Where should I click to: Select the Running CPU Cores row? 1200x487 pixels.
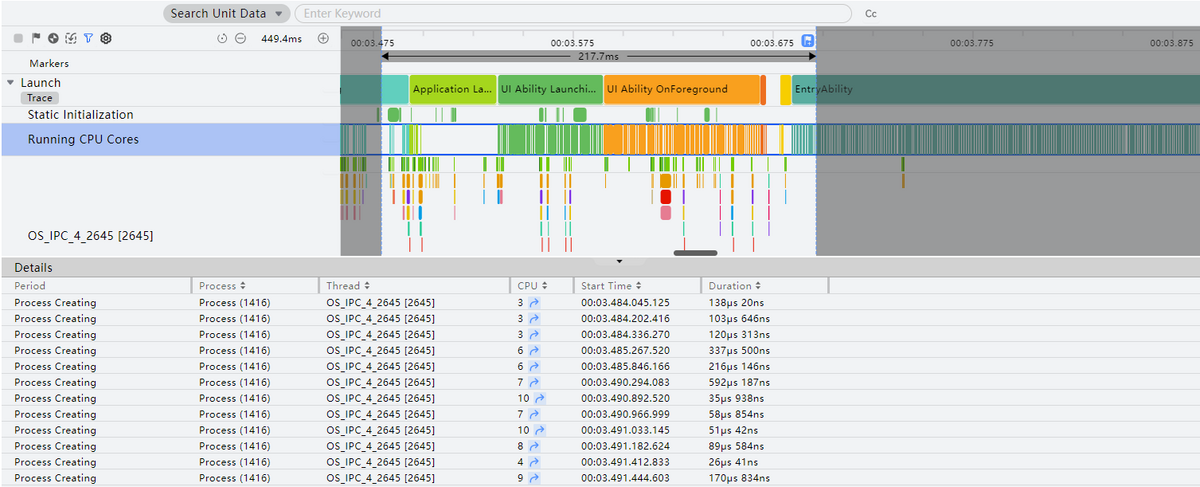pos(83,140)
